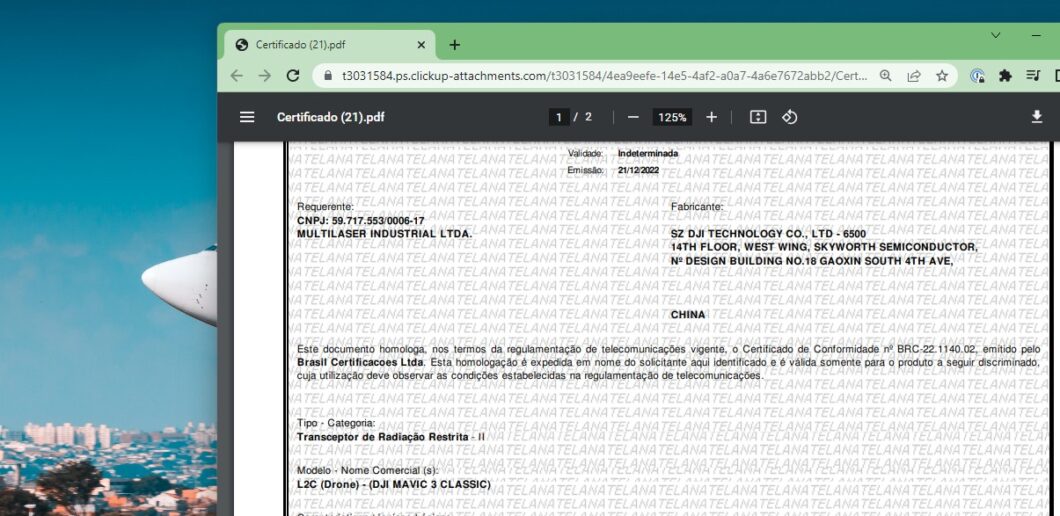
Task: Open the Extensions puzzle menu
Action: [1005, 76]
